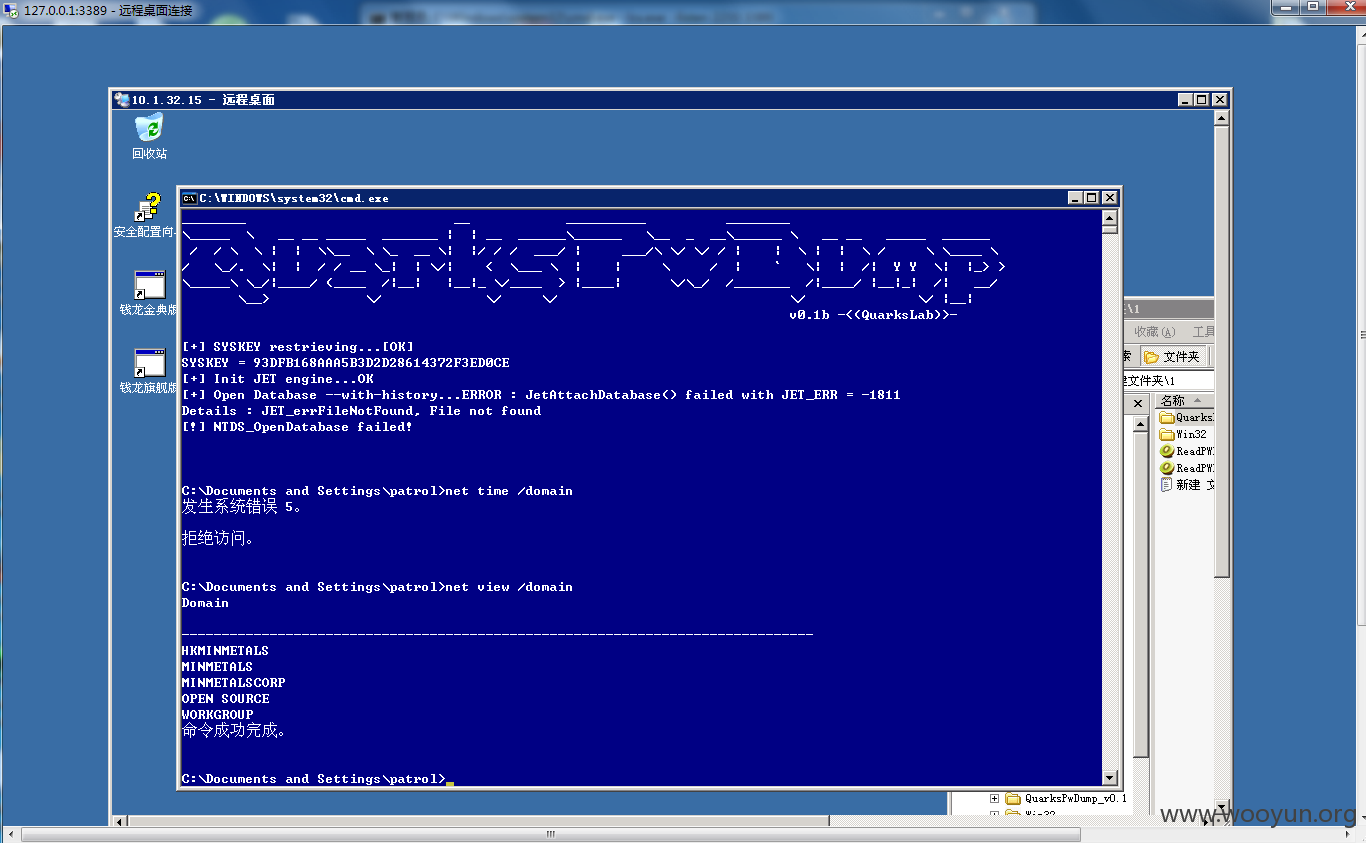Click cmd window scrollbar up arrow
This screenshot has height=843, width=1366.
[1109, 216]
